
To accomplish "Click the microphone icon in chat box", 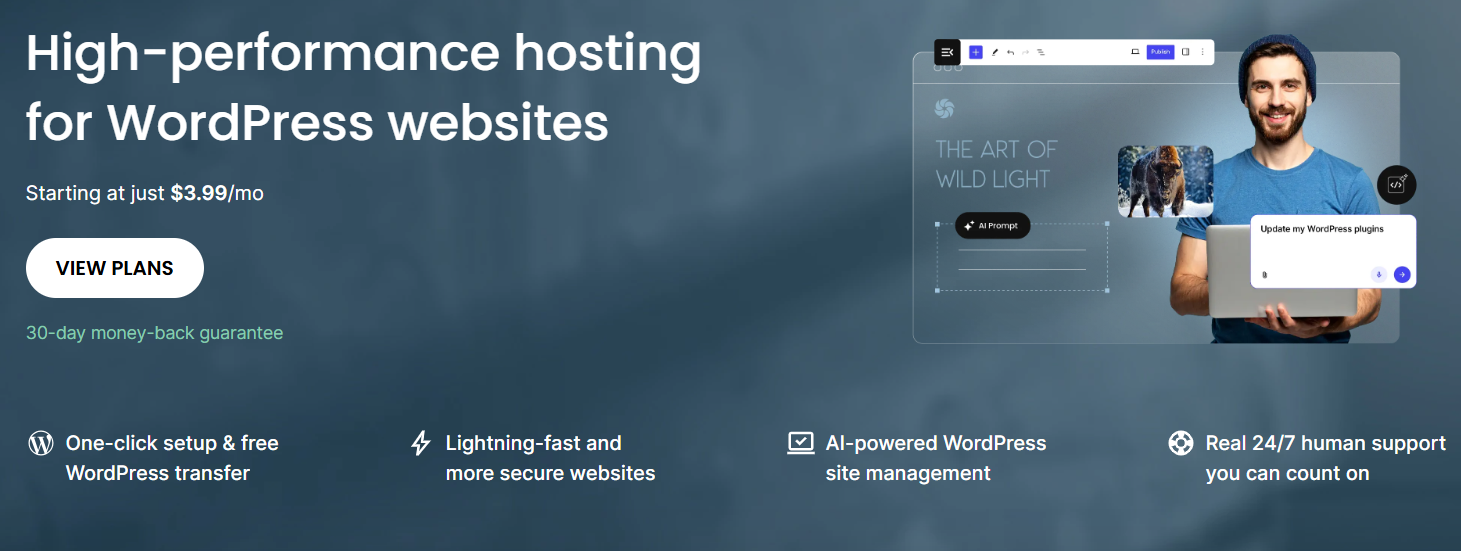I will (1378, 274).
